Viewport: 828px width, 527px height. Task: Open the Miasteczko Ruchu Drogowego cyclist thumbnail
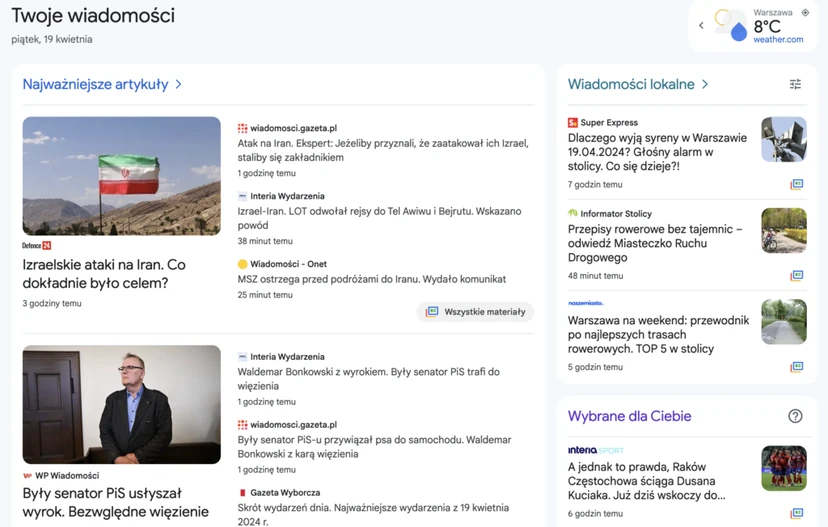tap(784, 231)
